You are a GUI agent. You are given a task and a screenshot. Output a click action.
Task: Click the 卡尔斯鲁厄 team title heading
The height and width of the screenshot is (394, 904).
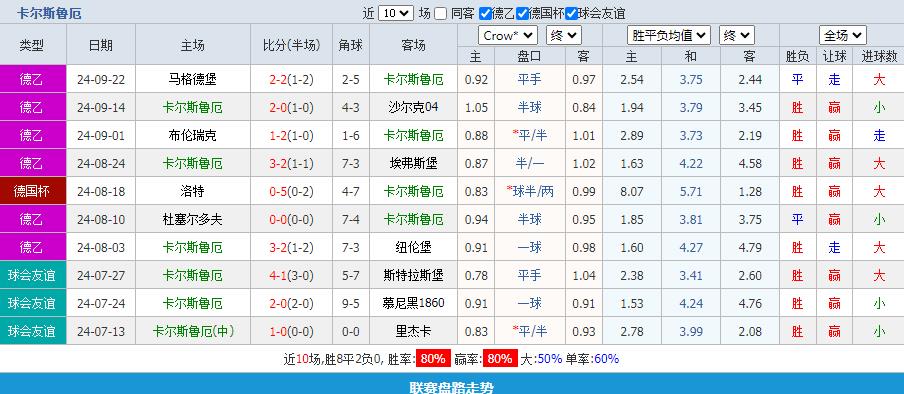coord(50,13)
